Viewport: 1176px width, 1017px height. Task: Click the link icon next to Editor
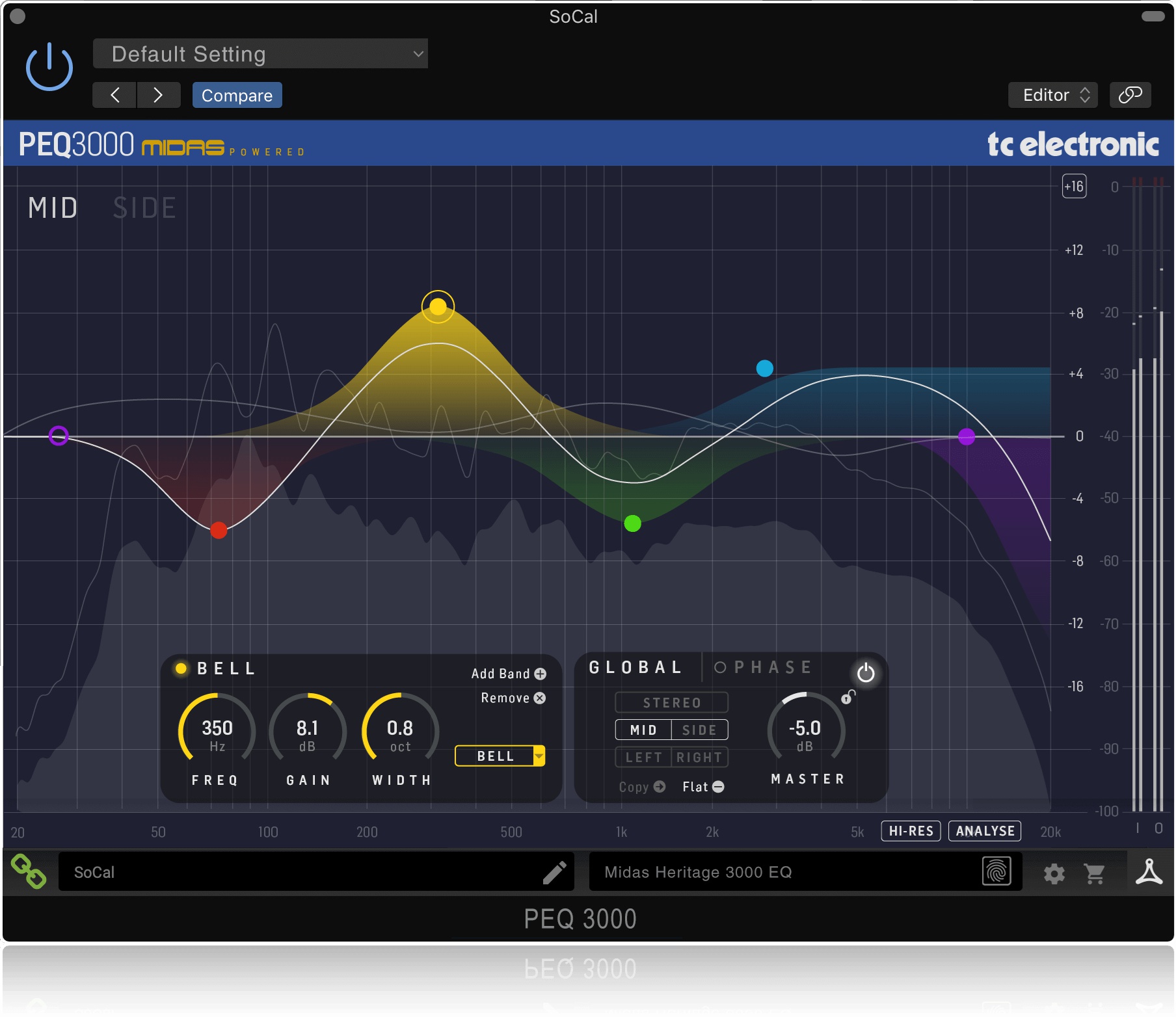(1130, 95)
